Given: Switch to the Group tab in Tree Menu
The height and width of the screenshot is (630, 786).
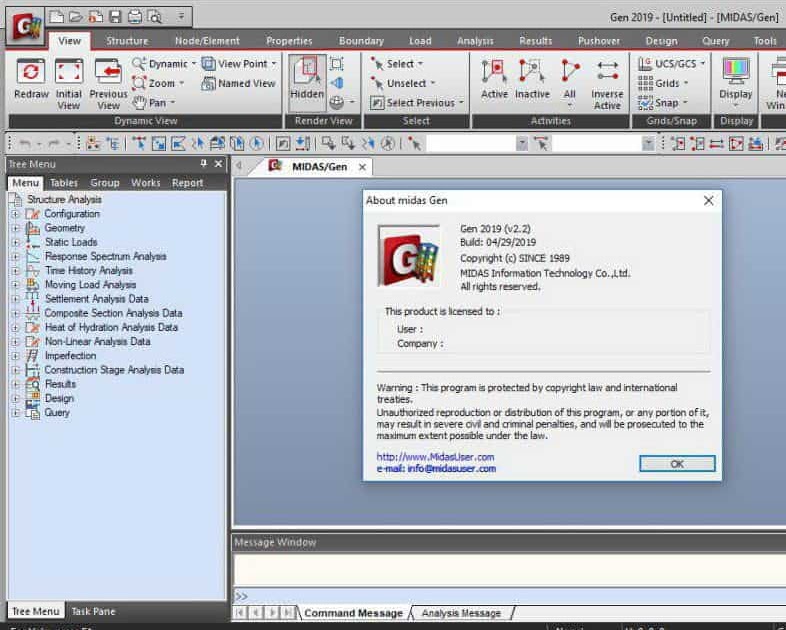Looking at the screenshot, I should (x=105, y=183).
